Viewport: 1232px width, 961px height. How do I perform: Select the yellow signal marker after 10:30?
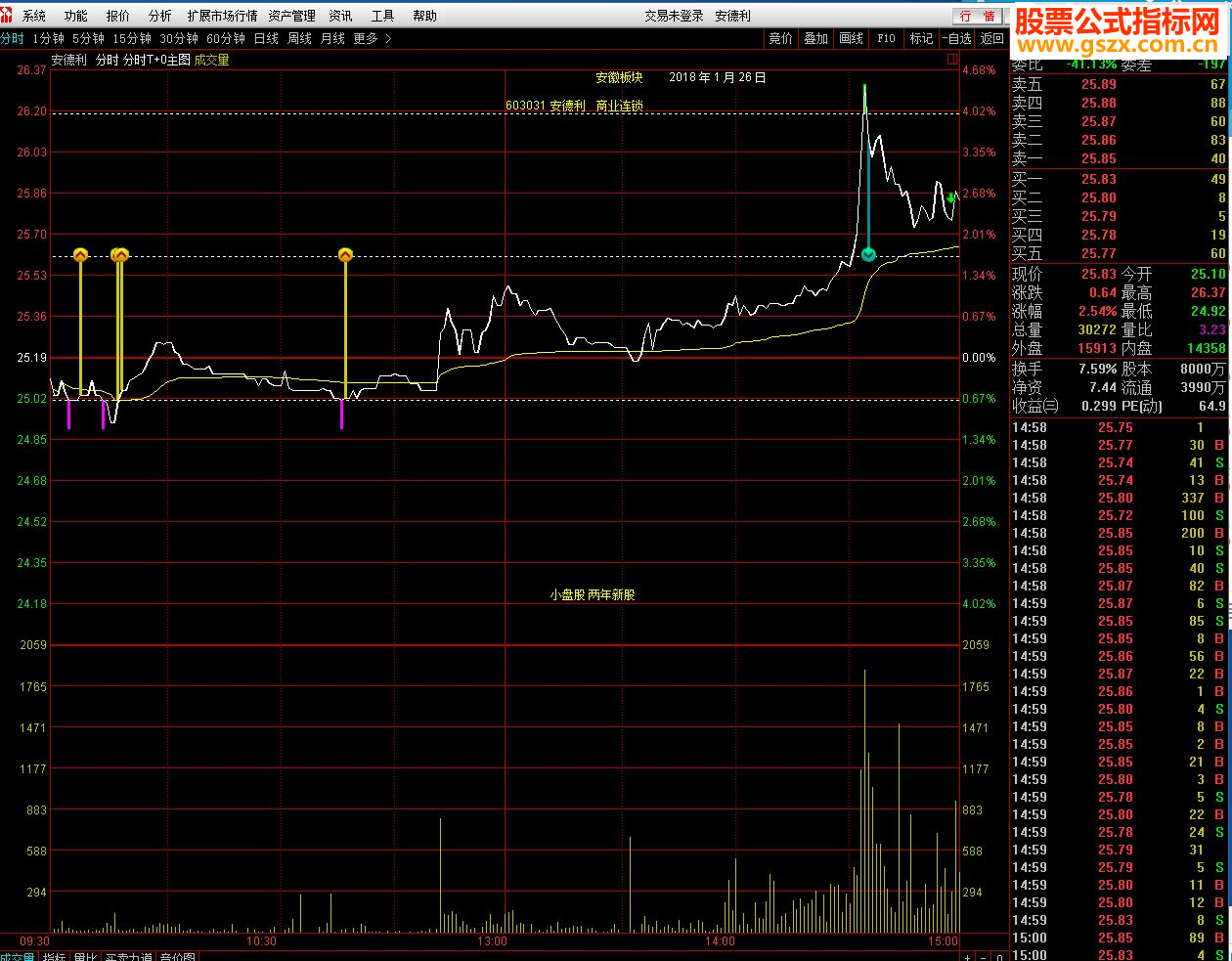pyautogui.click(x=345, y=255)
